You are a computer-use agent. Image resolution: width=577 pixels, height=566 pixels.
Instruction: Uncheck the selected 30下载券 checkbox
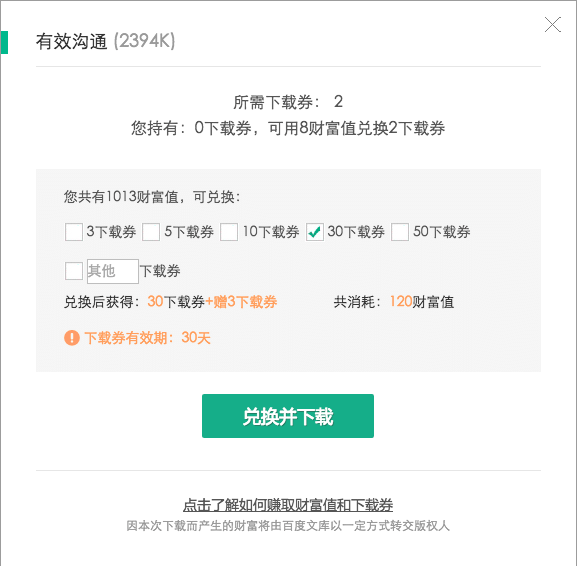pos(315,232)
